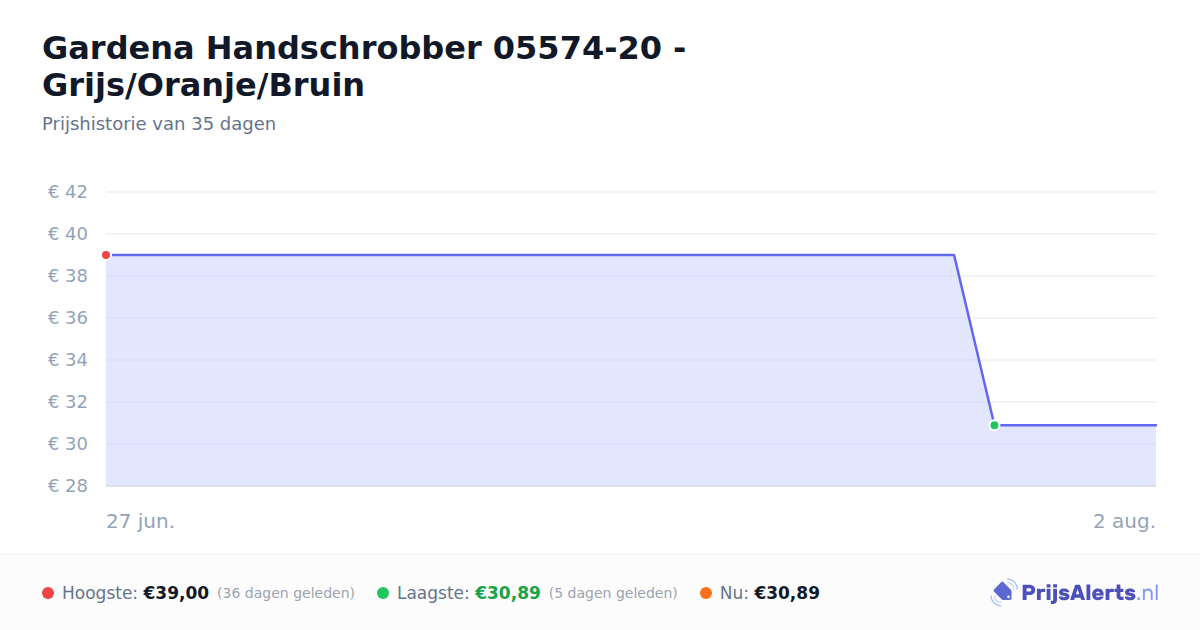Open the PrijsAlerts.nl brand link
Viewport: 1200px width, 630px height.
(x=1075, y=593)
